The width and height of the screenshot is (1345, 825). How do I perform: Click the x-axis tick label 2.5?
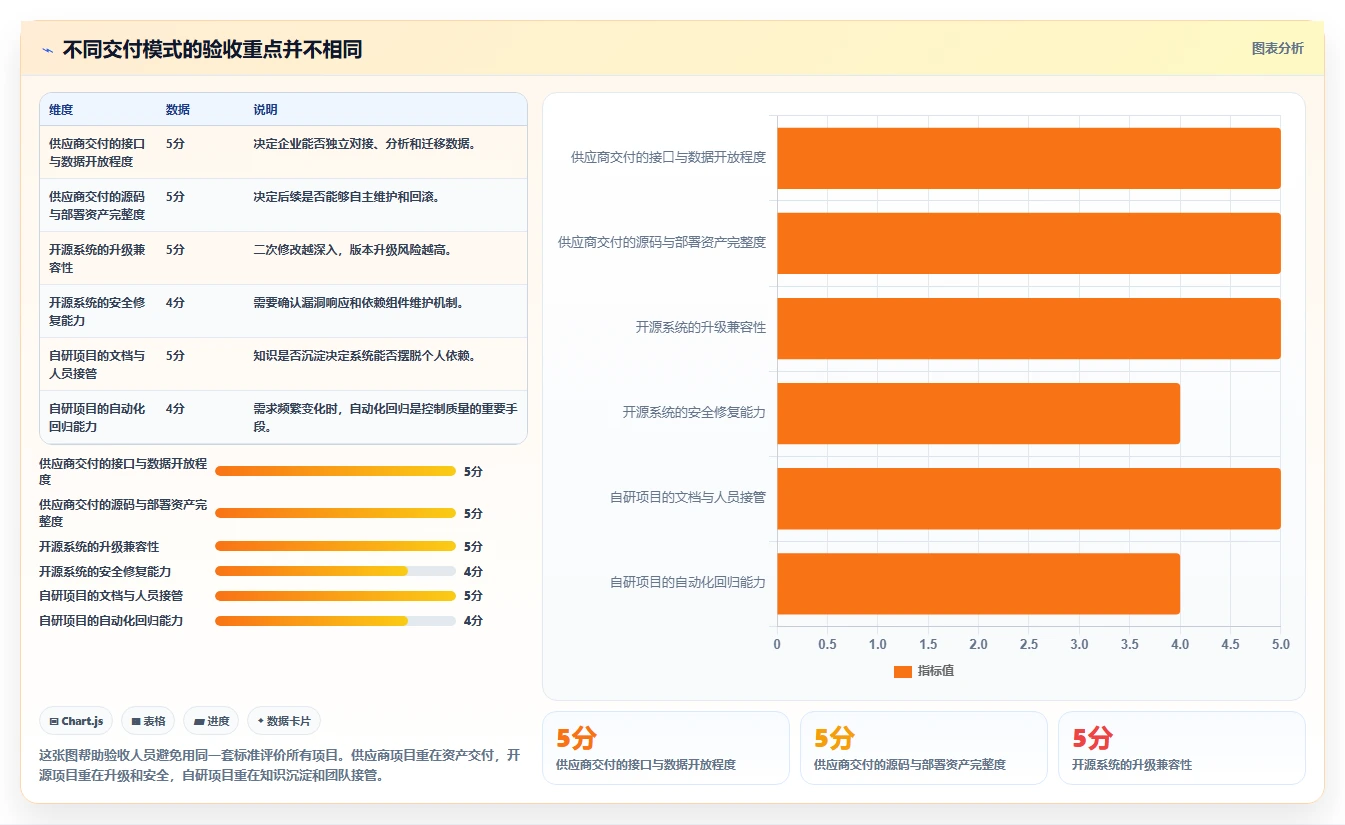pyautogui.click(x=1029, y=645)
